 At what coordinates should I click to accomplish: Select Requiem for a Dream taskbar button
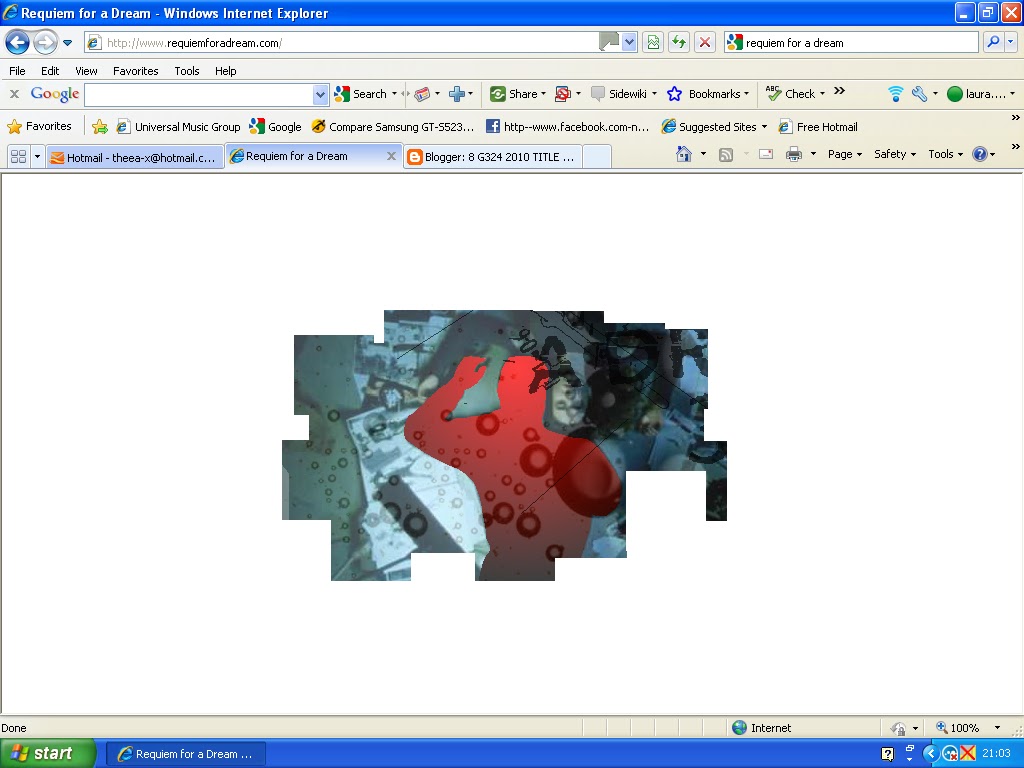[185, 754]
